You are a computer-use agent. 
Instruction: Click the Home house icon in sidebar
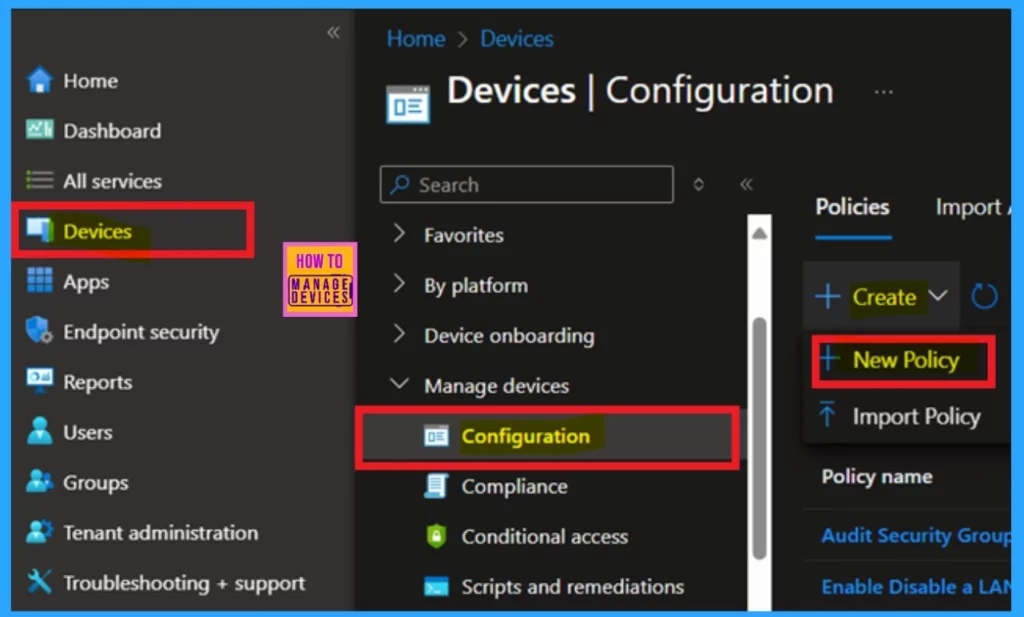(39, 81)
